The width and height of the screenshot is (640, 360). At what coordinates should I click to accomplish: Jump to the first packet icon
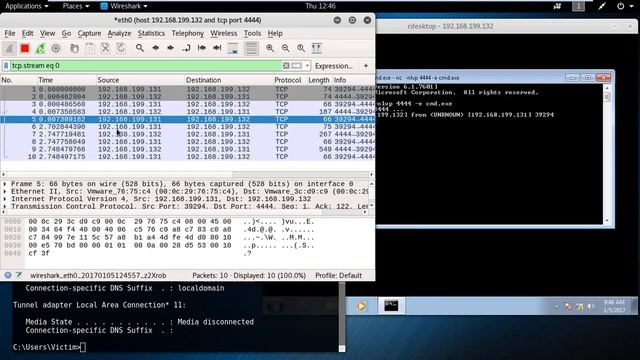tap(202, 48)
